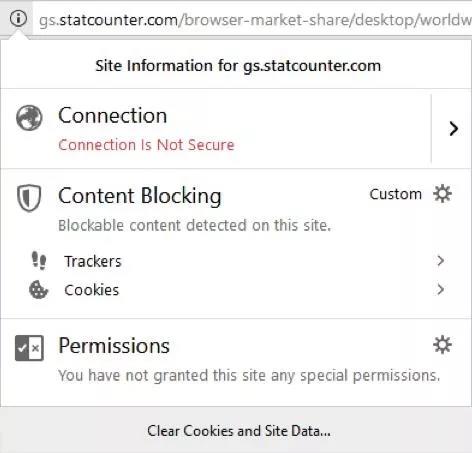Click the Content Blocking heading
472x453 pixels.
[140, 196]
